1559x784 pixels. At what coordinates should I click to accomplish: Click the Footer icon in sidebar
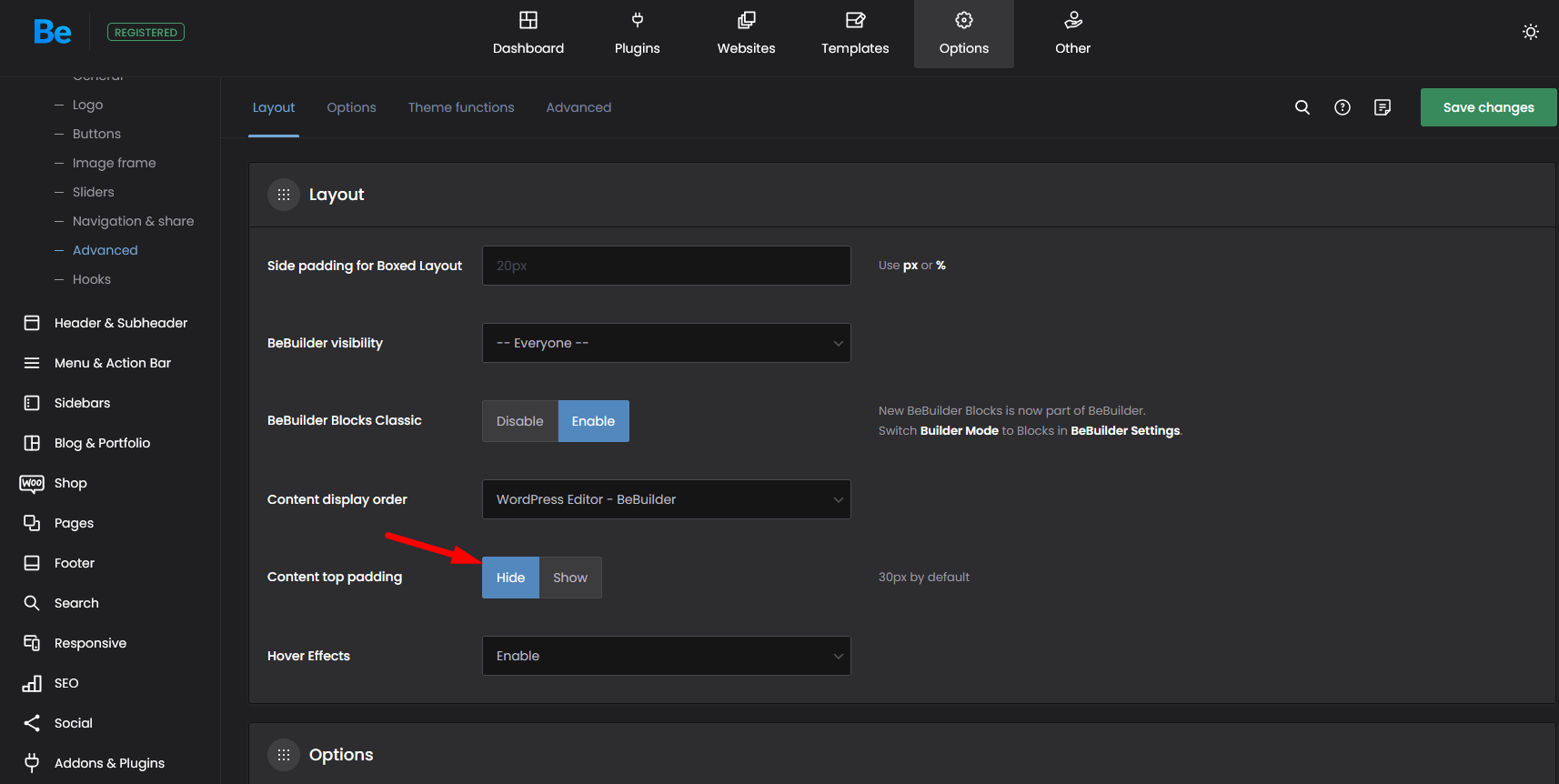tap(32, 563)
